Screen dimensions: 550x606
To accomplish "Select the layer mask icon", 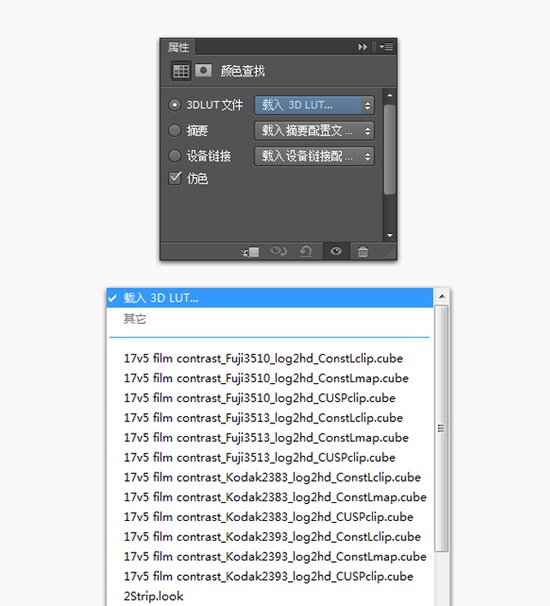I will click(203, 71).
